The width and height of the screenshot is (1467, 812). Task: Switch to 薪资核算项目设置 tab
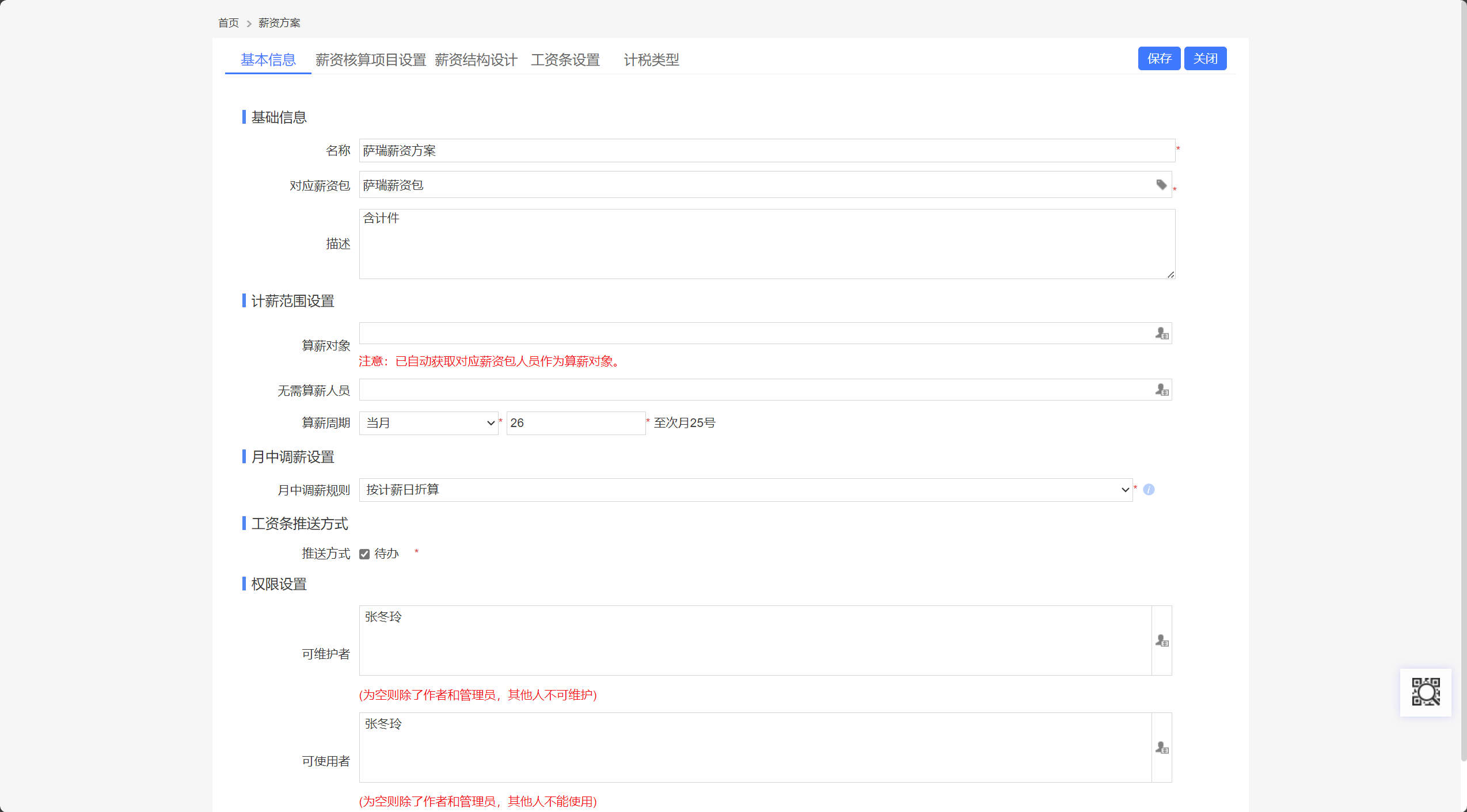tap(370, 60)
